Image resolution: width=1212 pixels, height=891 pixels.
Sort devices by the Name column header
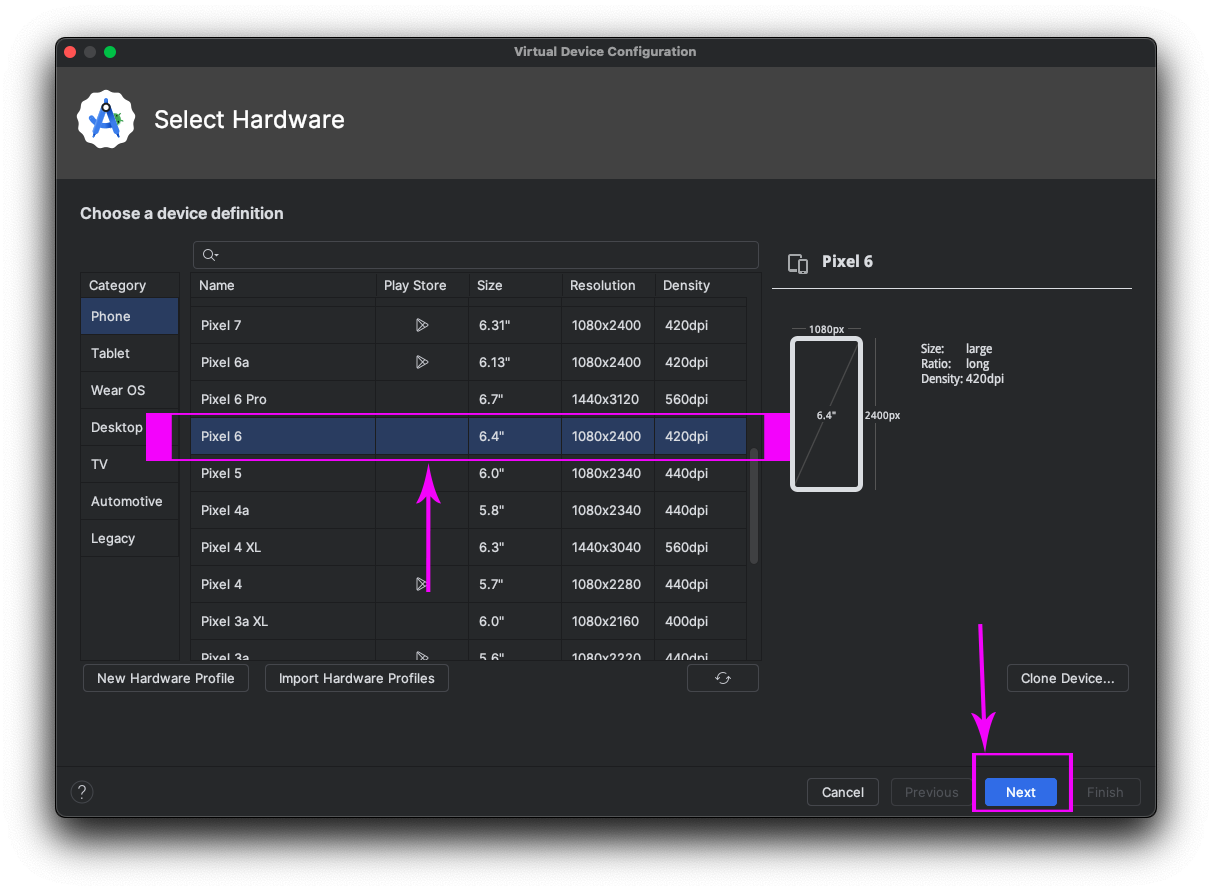(x=283, y=285)
